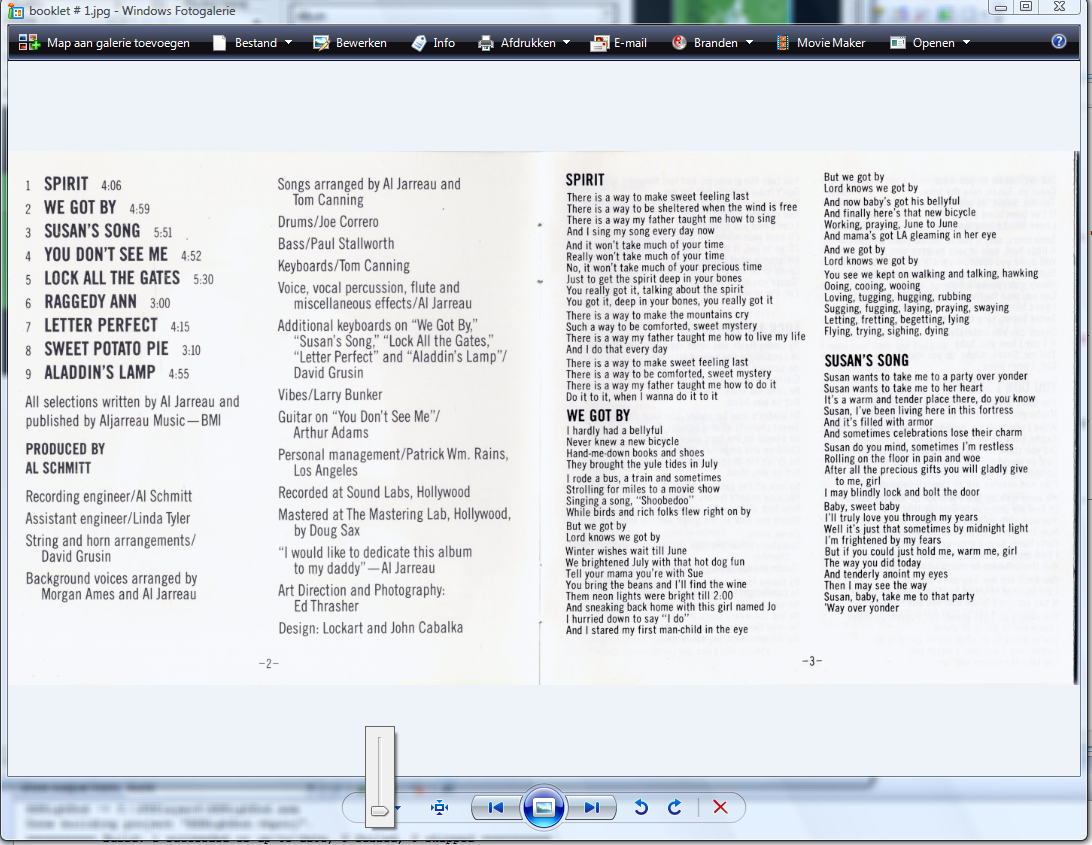Rotate the photo counterclockwise

[x=641, y=807]
